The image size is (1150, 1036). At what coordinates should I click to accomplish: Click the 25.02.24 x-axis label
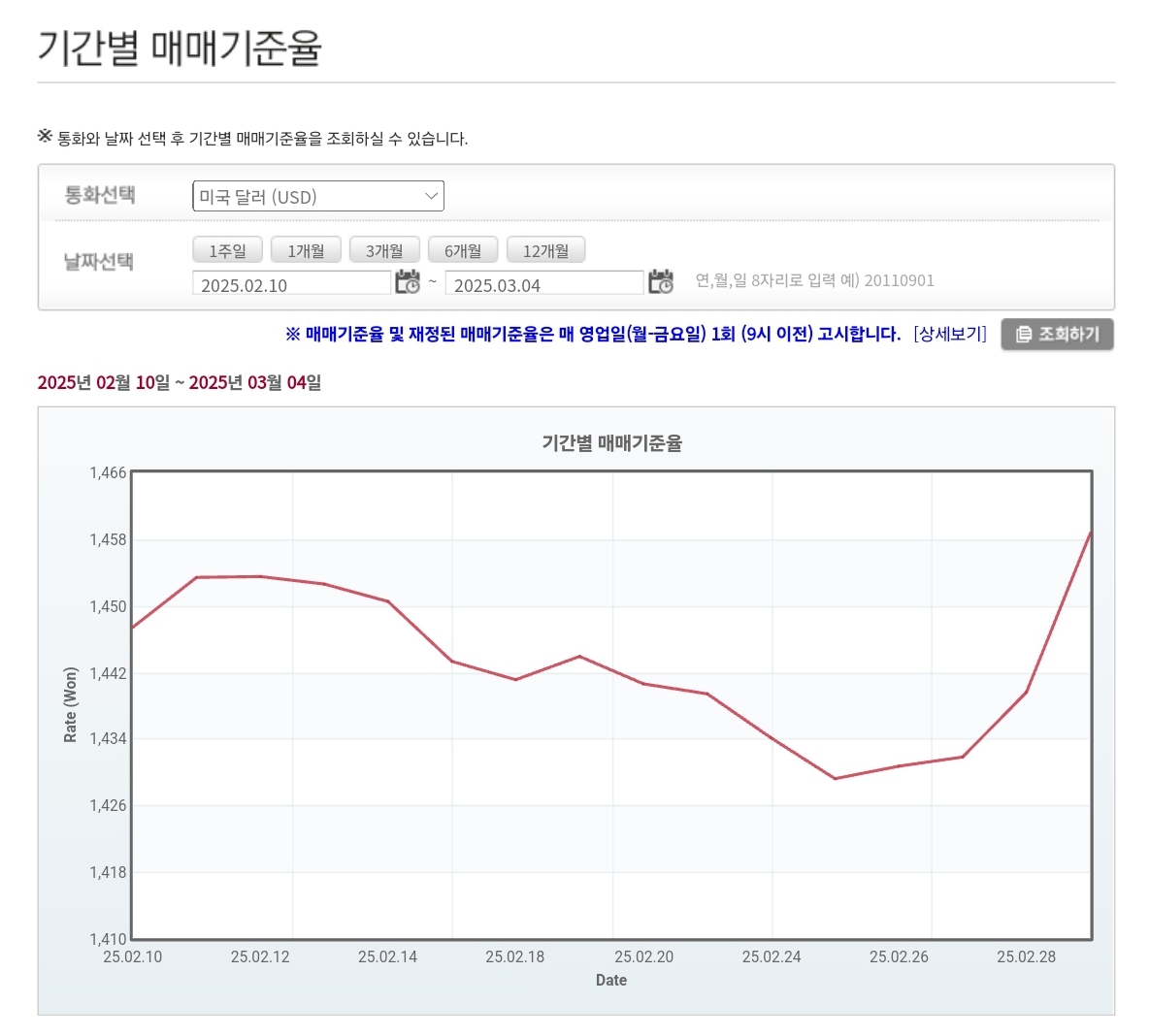(772, 956)
